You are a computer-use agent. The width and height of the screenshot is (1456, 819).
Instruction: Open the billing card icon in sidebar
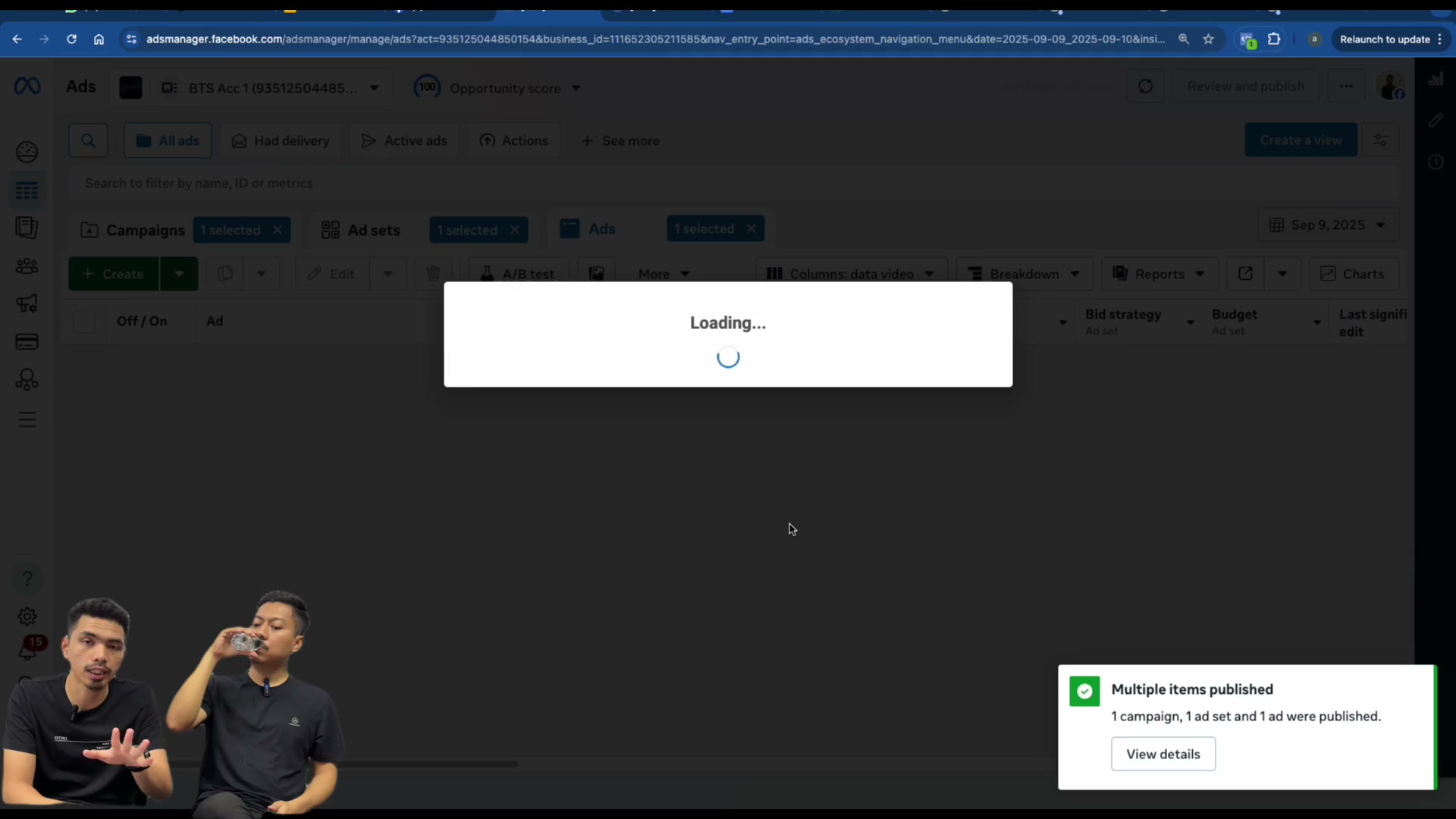click(x=27, y=342)
